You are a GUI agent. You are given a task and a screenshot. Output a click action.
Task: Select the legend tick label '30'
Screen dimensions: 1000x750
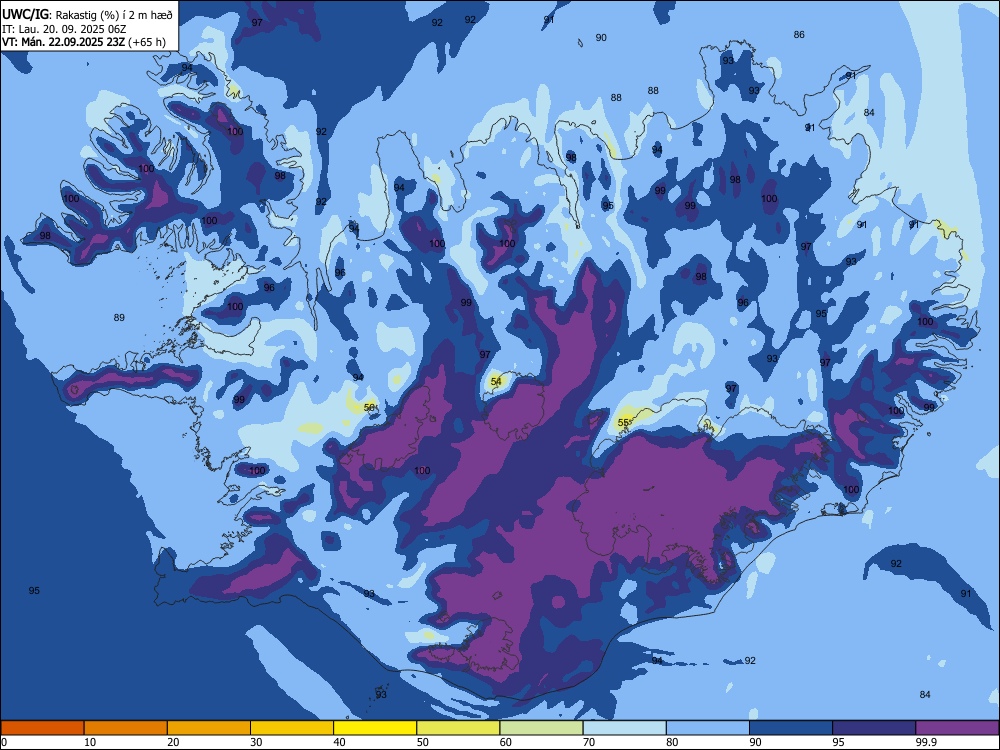256,742
